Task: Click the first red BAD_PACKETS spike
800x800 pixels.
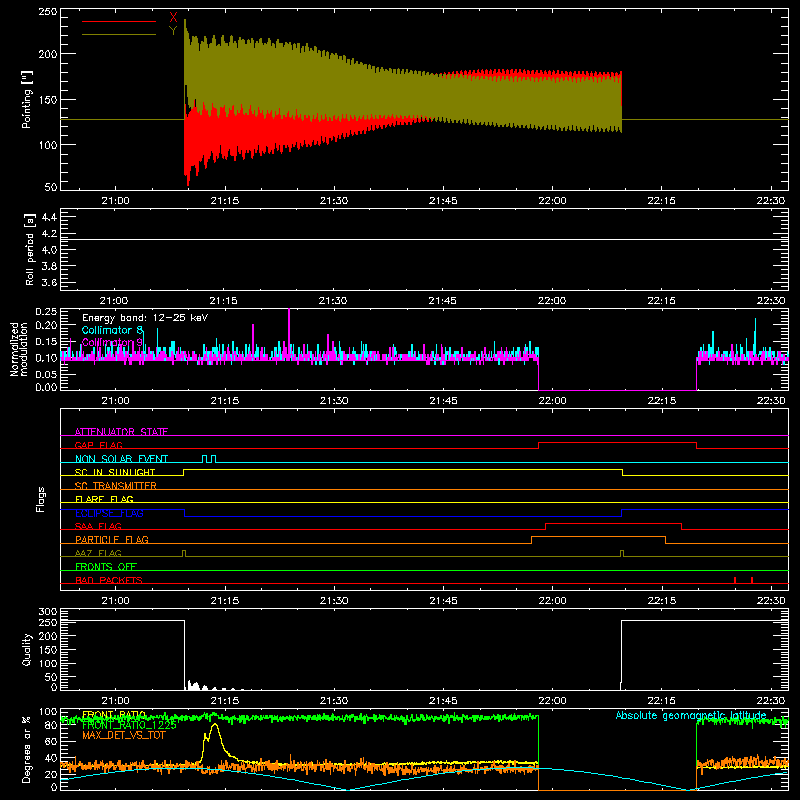Action: (735, 580)
